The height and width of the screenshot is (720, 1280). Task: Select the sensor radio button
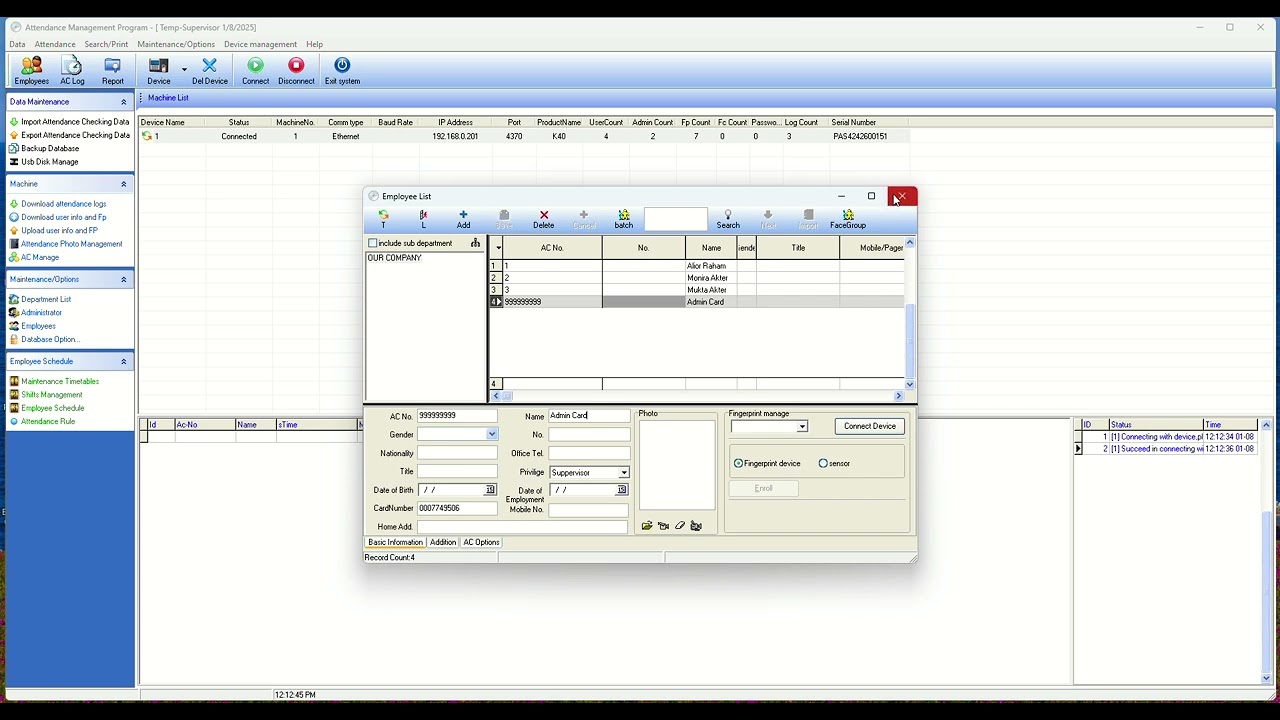click(x=823, y=463)
